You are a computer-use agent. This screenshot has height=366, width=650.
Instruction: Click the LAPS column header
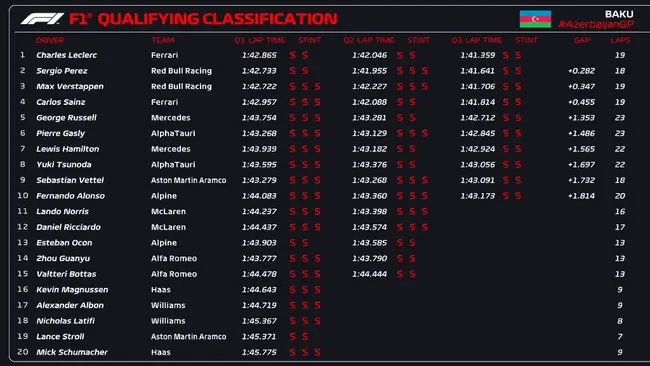(x=620, y=40)
